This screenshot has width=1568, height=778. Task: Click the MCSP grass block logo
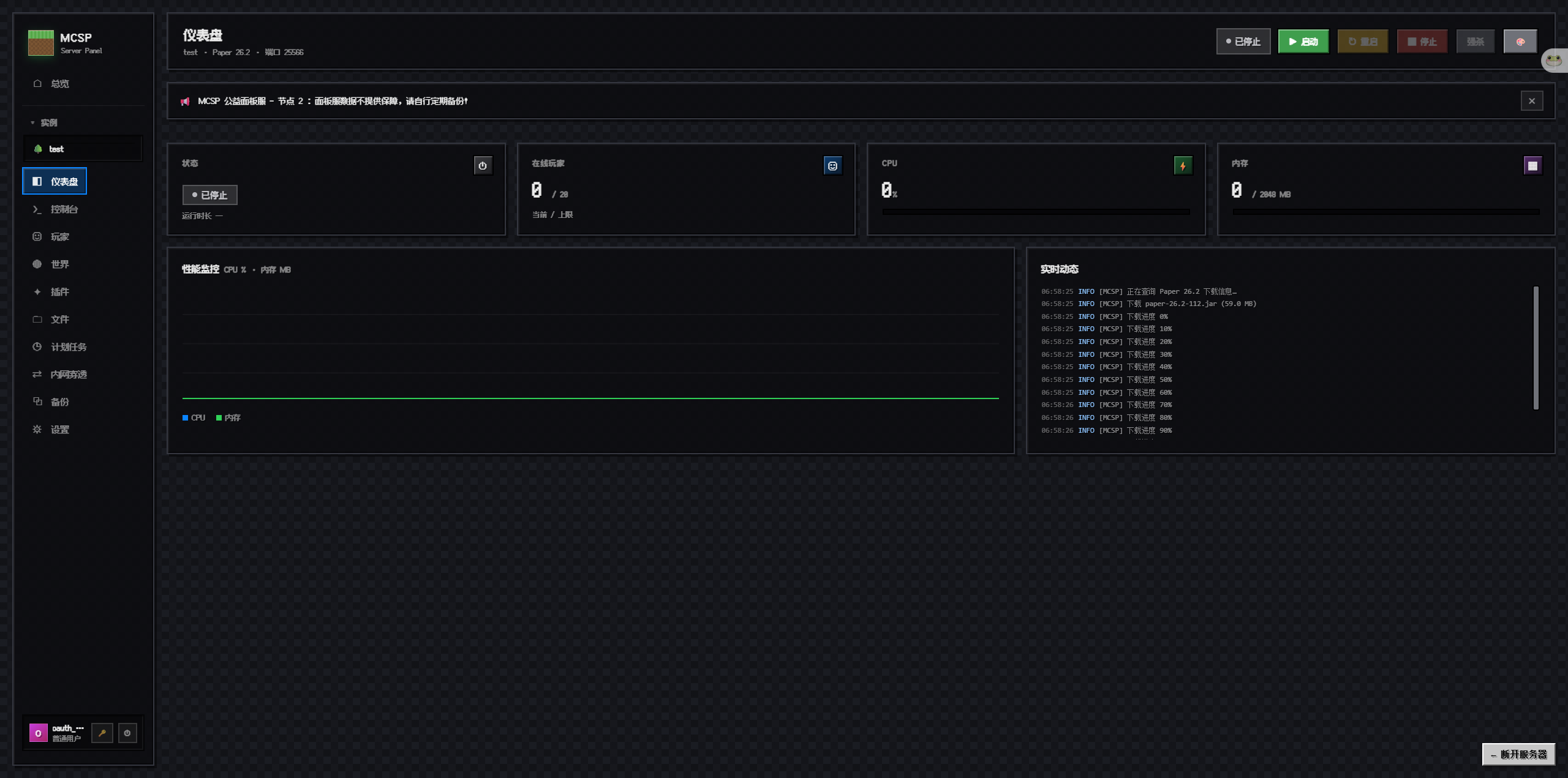point(41,43)
